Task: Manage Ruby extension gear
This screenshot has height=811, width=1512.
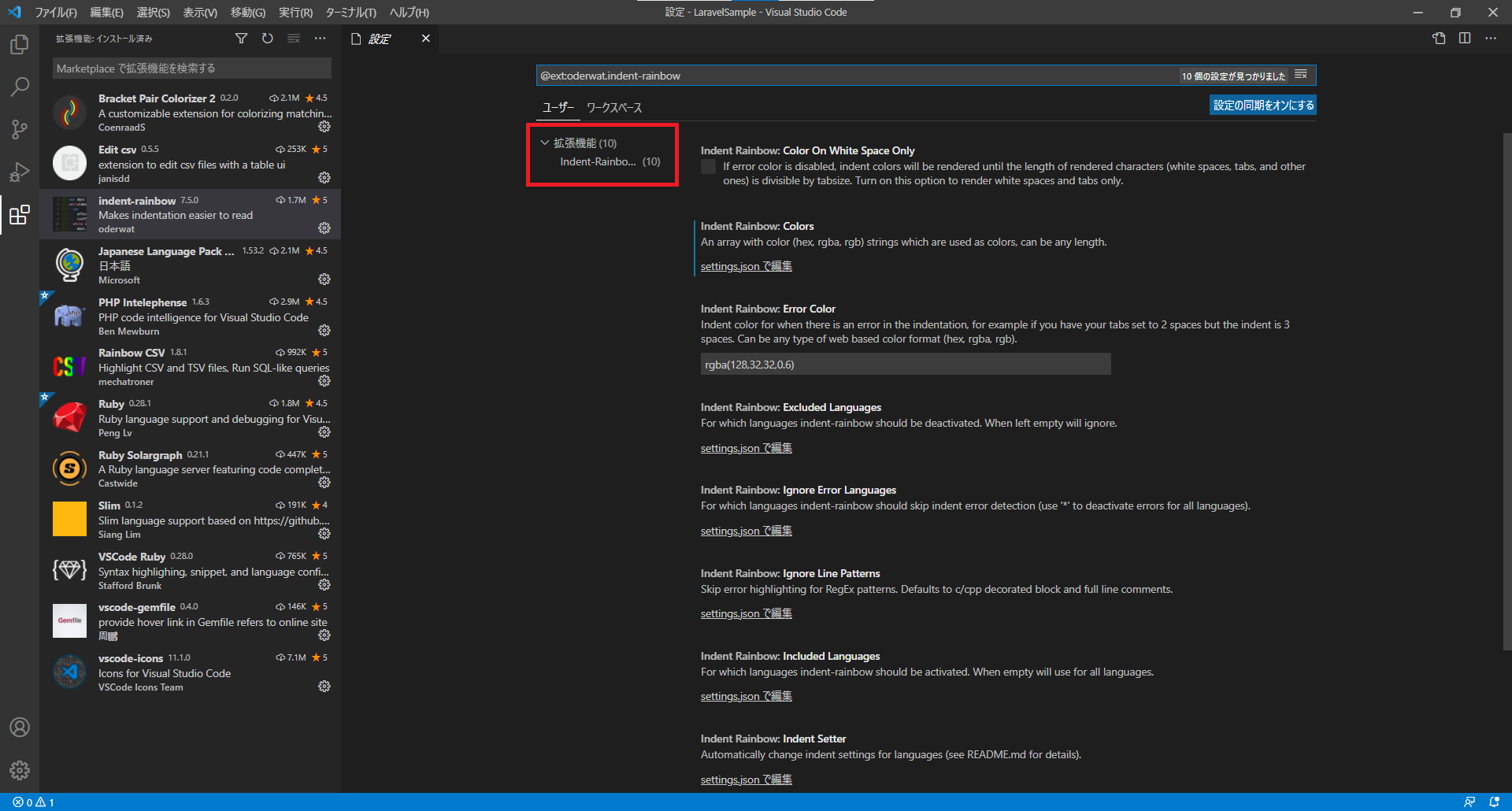Action: click(324, 432)
